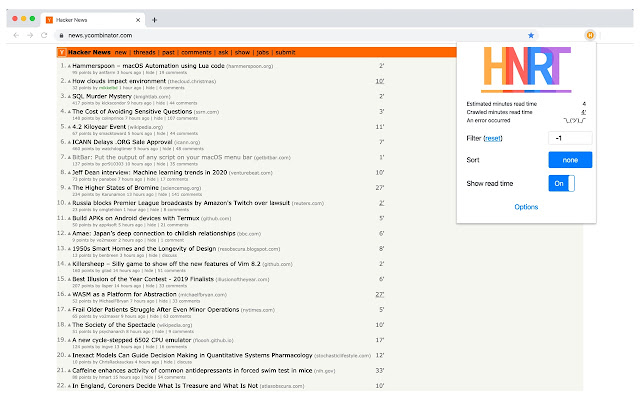Upvote the 6502 CPU emulator story
Image resolution: width=640 pixels, height=400 pixels.
[69, 340]
